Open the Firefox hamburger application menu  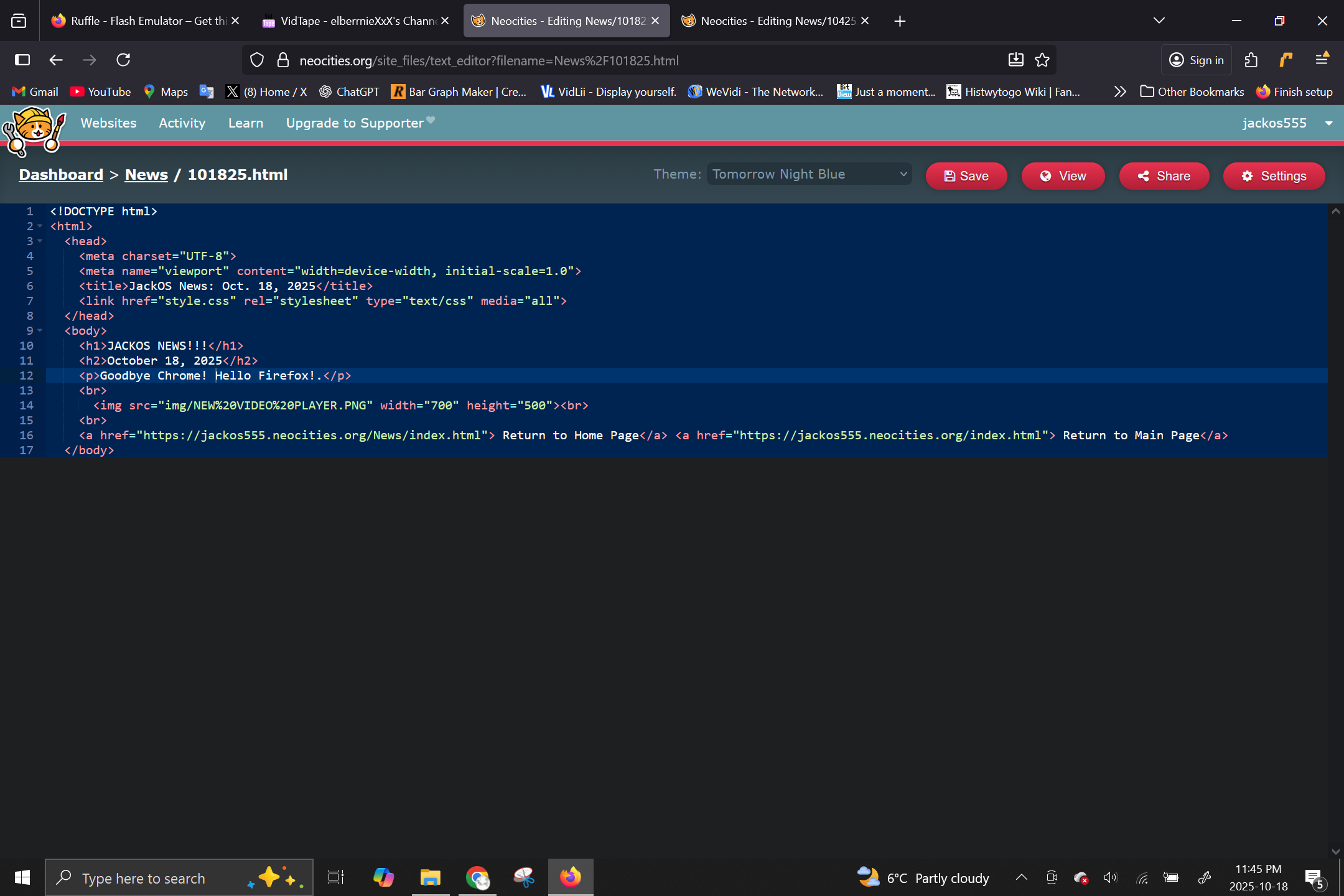1322,60
